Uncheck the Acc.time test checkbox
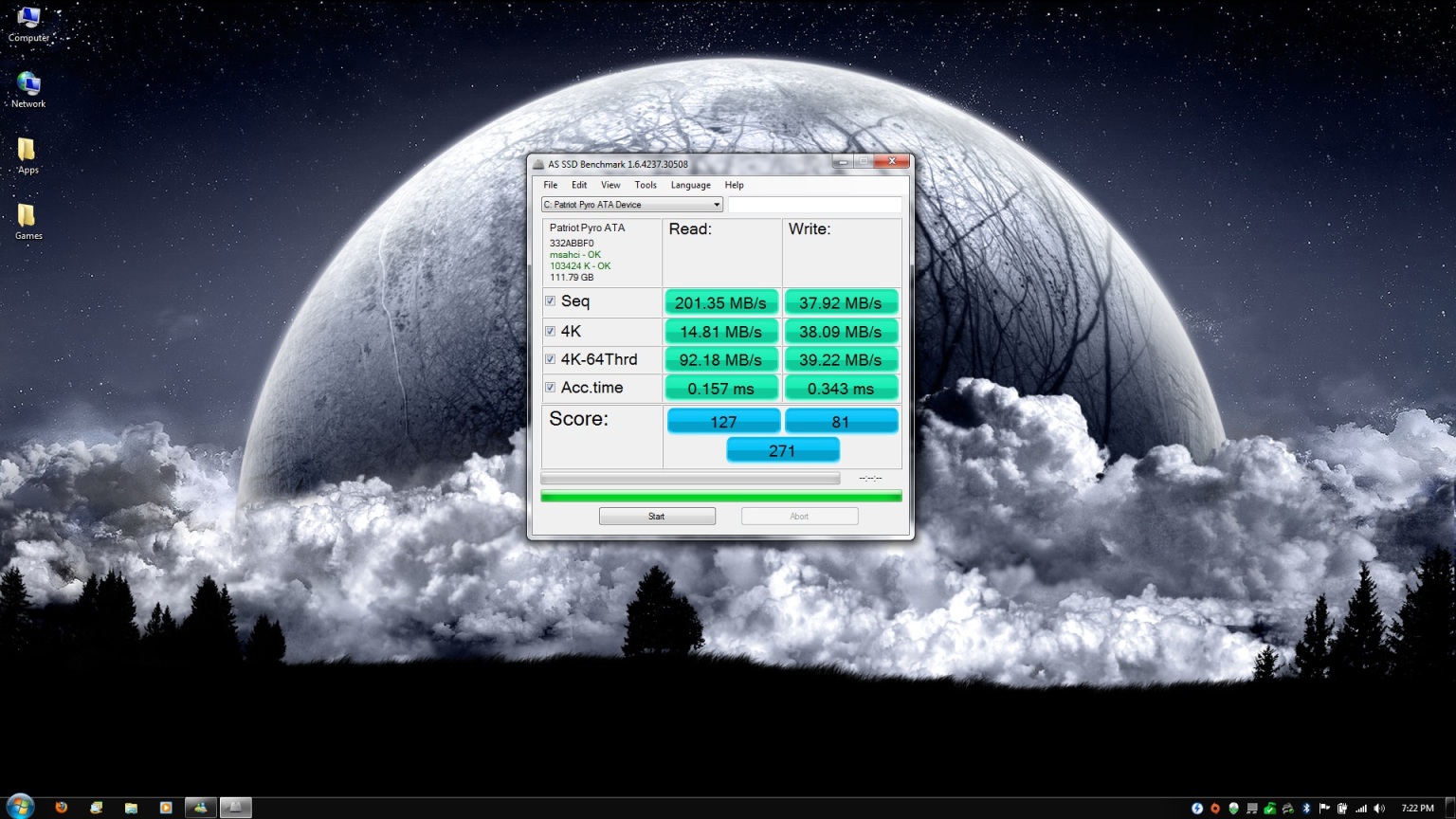The height and width of the screenshot is (819, 1456). 550,387
